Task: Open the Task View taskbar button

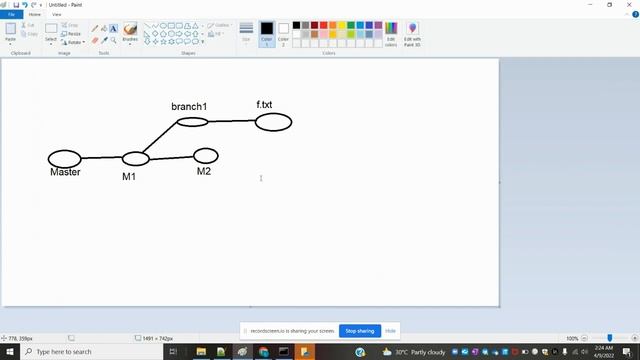Action: pos(173,351)
